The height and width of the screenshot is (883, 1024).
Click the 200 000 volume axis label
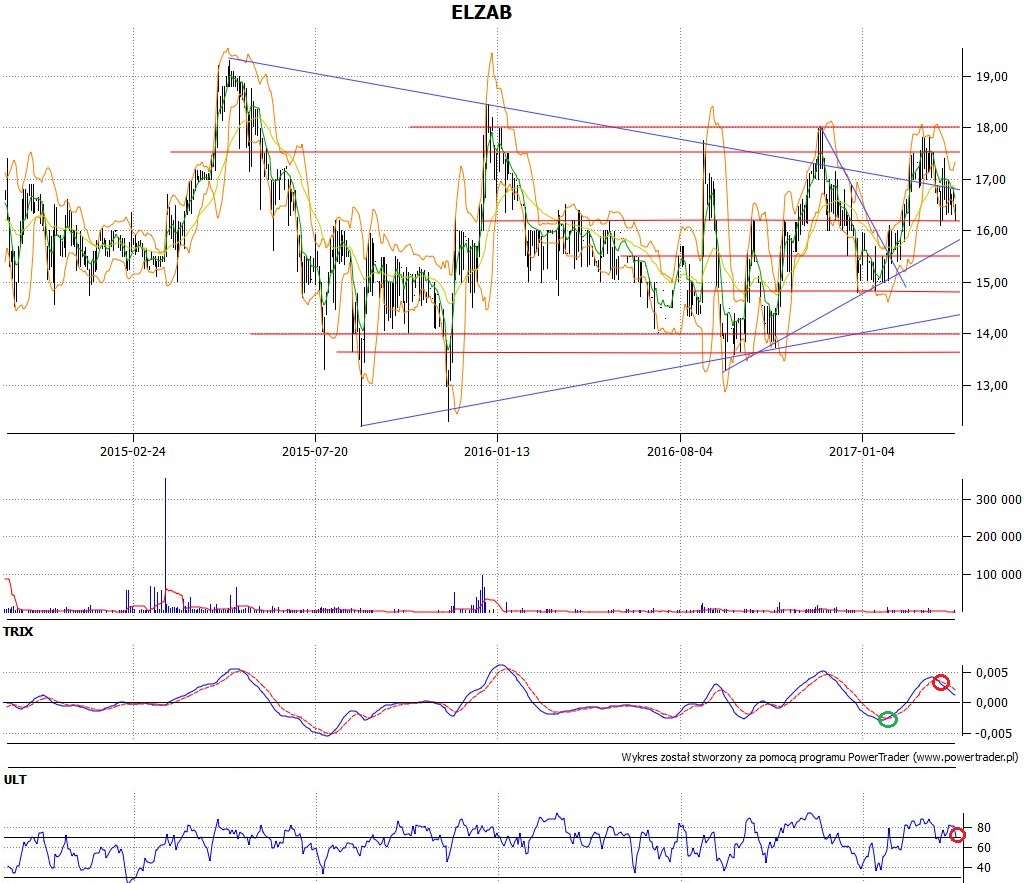[x=999, y=537]
